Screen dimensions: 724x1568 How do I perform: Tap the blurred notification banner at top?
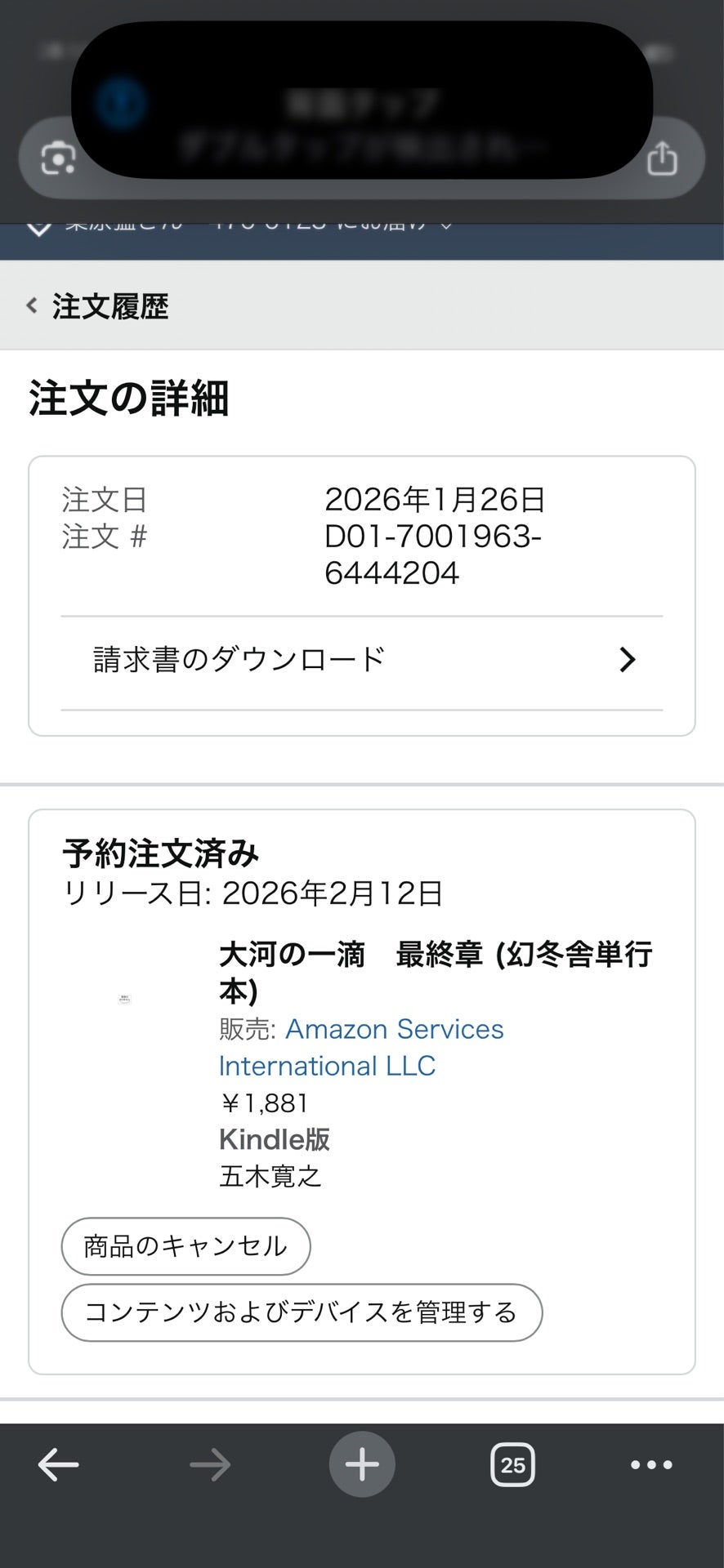point(362,100)
